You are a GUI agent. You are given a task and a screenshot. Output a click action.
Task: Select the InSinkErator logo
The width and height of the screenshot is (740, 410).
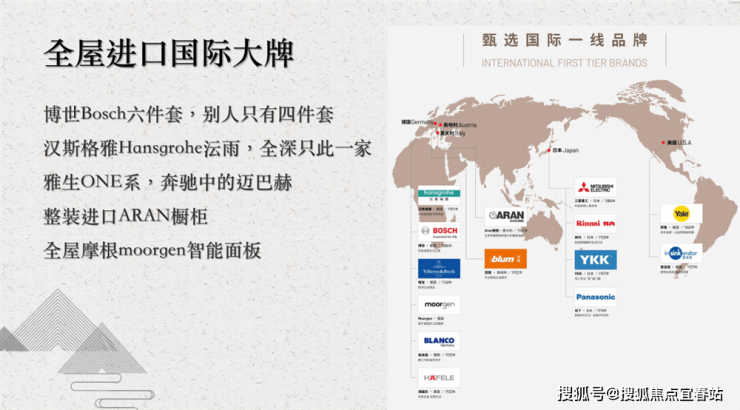[x=681, y=253]
